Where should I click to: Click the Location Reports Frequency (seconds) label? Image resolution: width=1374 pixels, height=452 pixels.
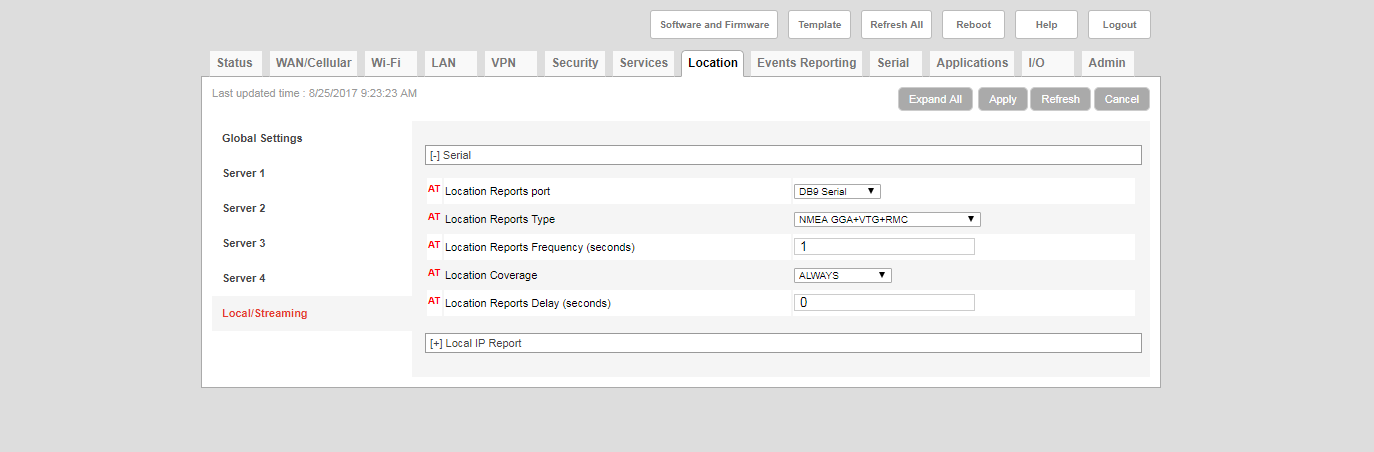pyautogui.click(x=540, y=247)
